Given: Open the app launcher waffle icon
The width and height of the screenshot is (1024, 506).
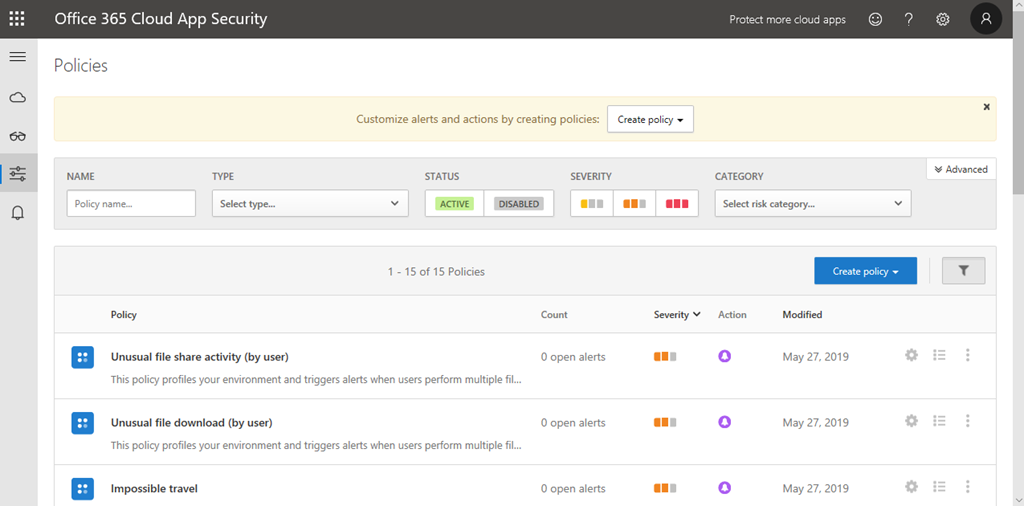Looking at the screenshot, I should pyautogui.click(x=17, y=19).
